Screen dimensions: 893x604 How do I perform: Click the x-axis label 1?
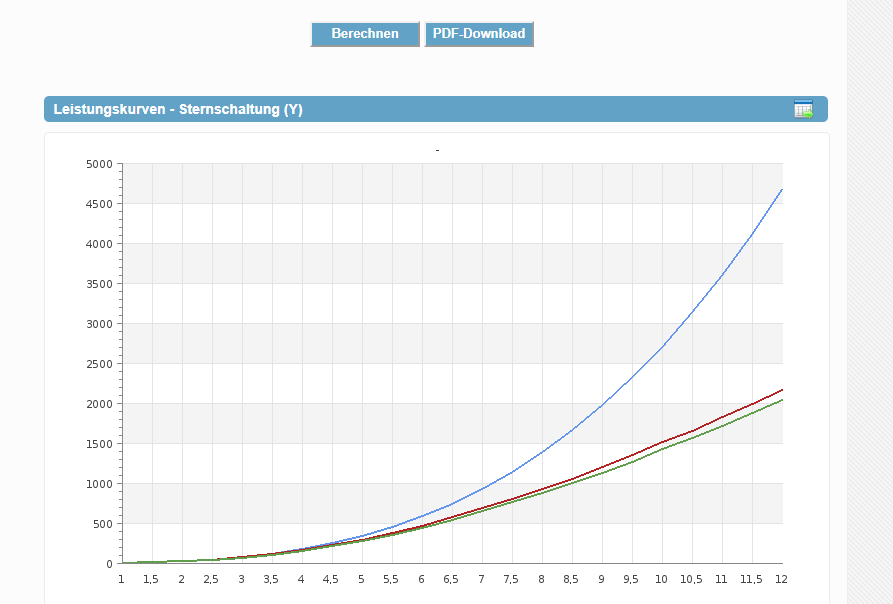click(121, 580)
